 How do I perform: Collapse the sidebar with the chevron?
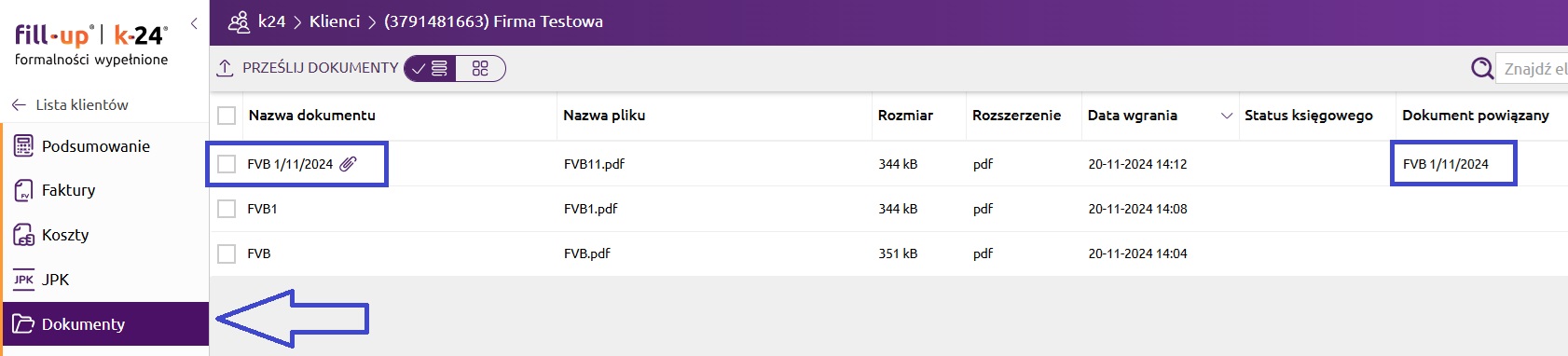point(194,23)
